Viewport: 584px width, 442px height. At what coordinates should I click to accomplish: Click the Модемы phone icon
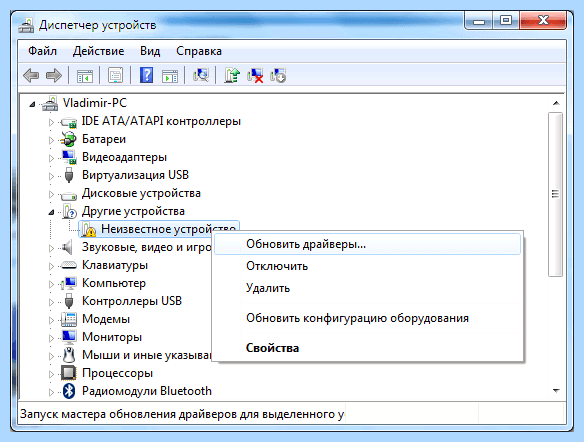coord(69,319)
